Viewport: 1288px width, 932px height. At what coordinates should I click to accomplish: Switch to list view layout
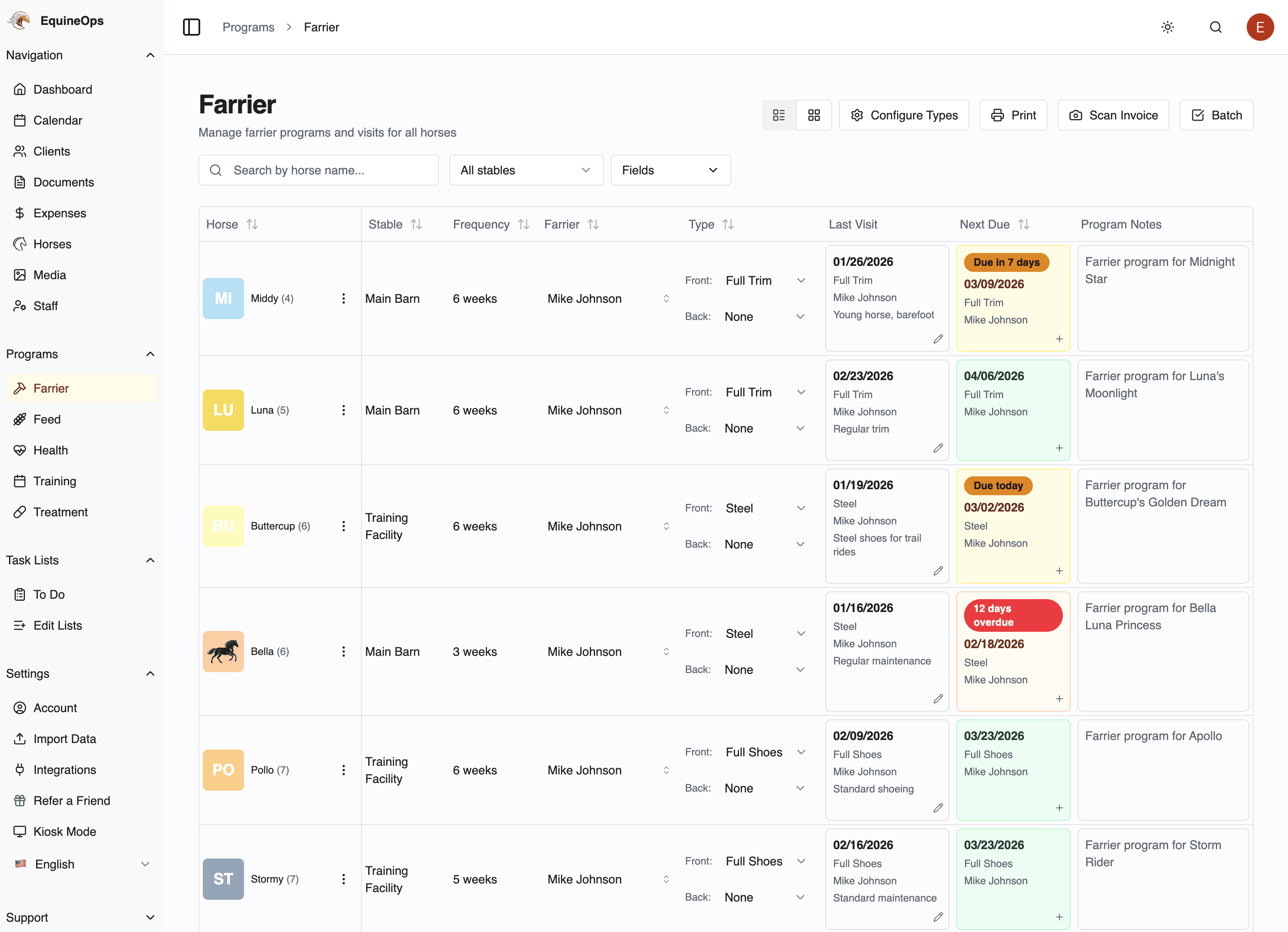click(x=778, y=115)
